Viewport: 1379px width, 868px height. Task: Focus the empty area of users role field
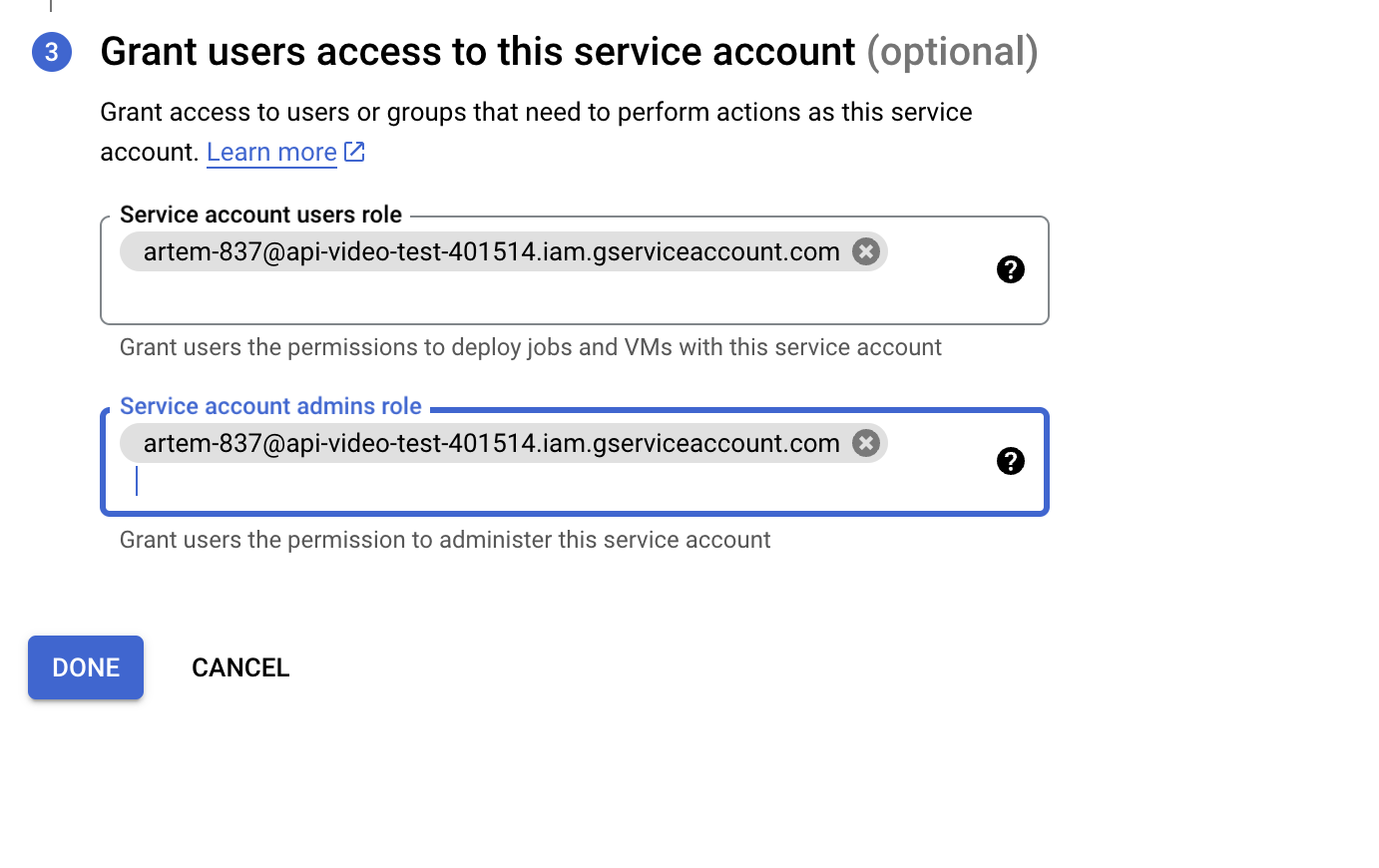(539, 297)
